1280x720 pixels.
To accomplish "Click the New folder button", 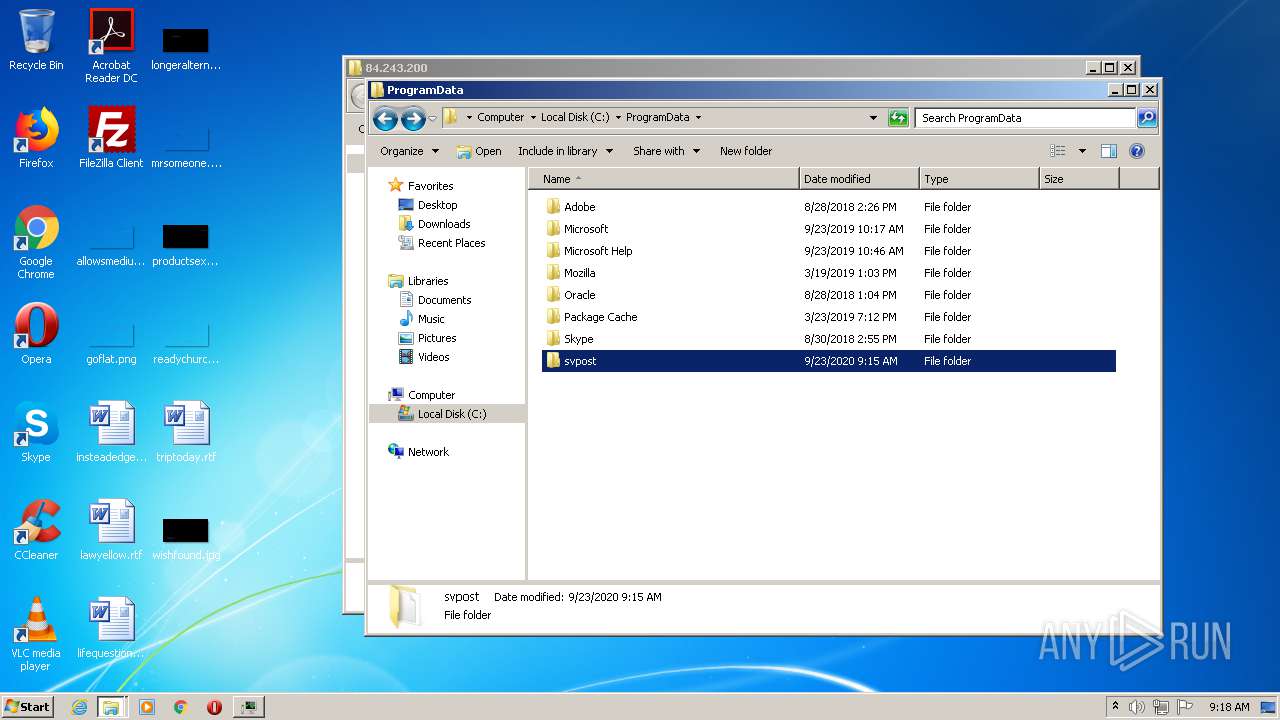I will 746,151.
